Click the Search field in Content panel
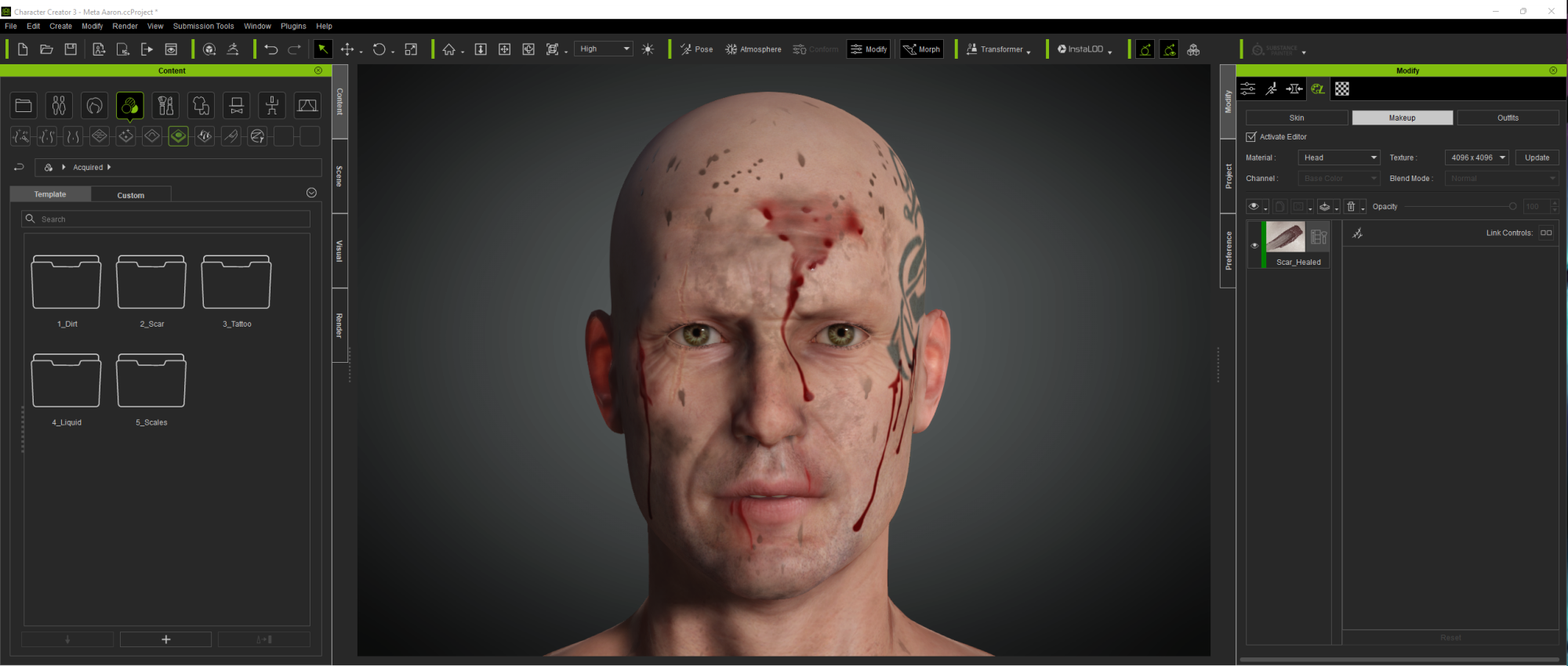The width and height of the screenshot is (1568, 666). pyautogui.click(x=166, y=219)
